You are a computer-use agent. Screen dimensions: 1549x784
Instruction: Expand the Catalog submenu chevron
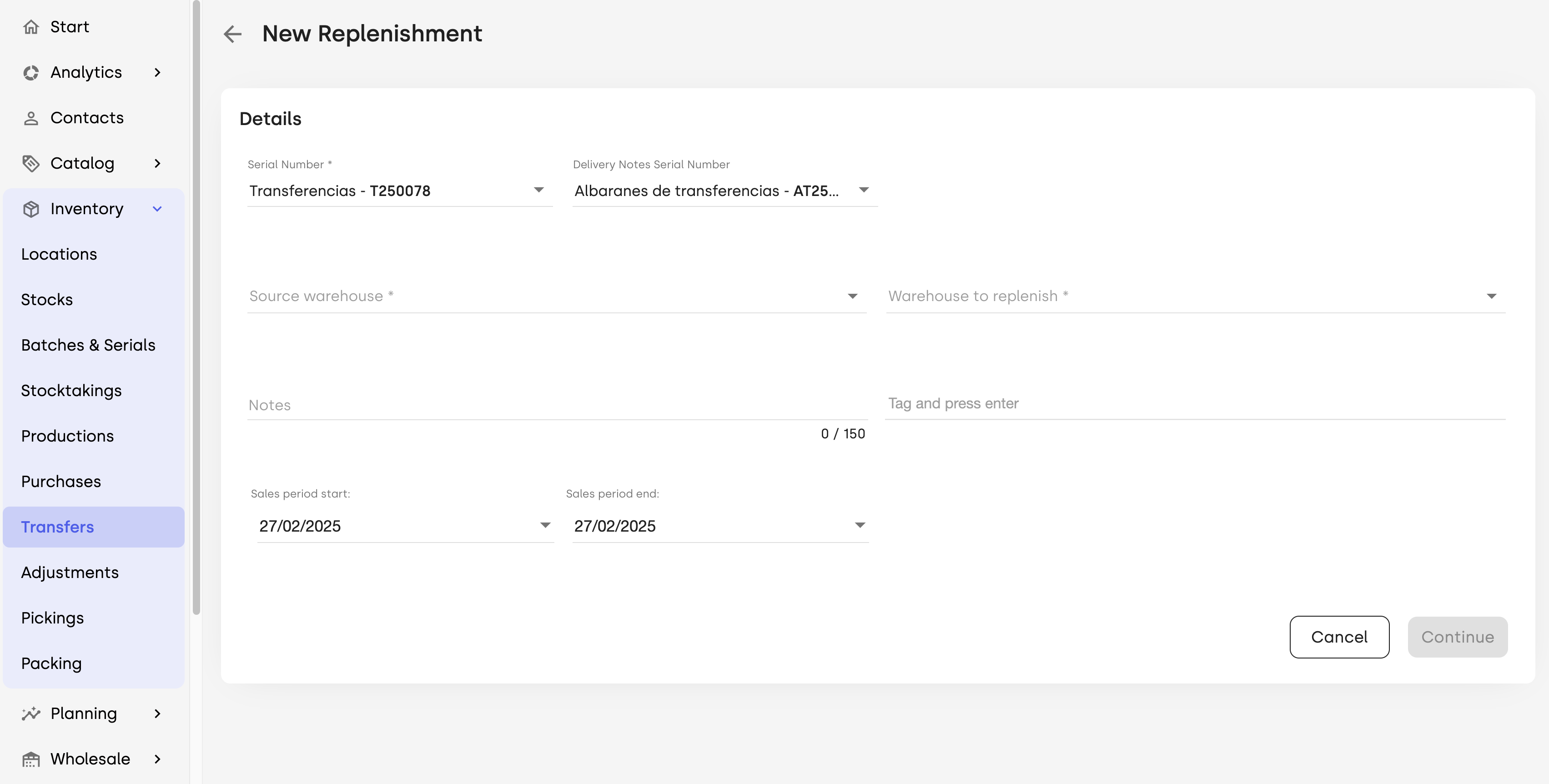(x=157, y=164)
